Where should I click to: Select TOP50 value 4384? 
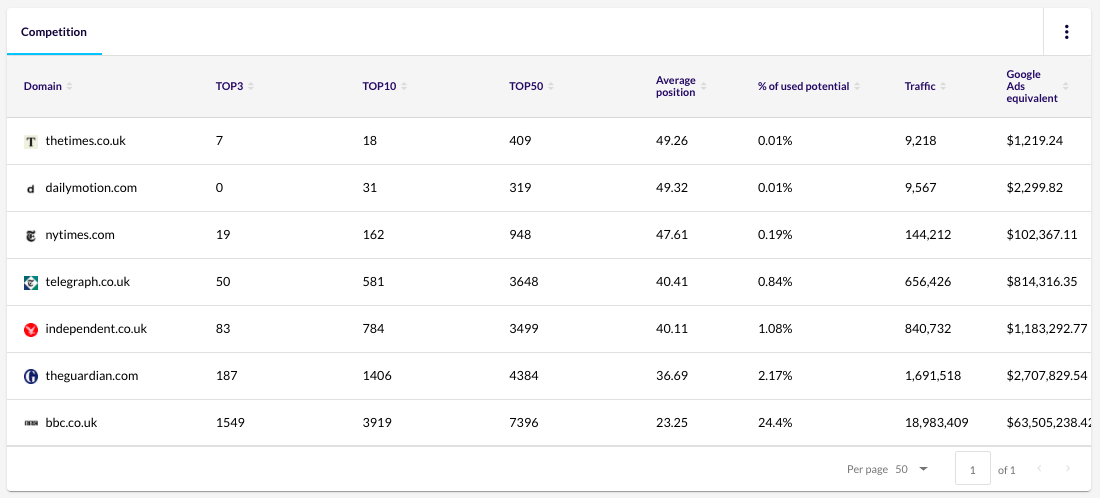[523, 376]
